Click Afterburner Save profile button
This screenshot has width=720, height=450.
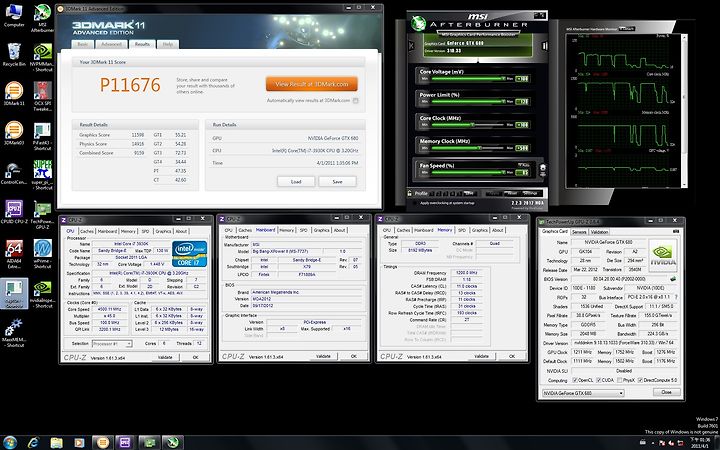469,193
